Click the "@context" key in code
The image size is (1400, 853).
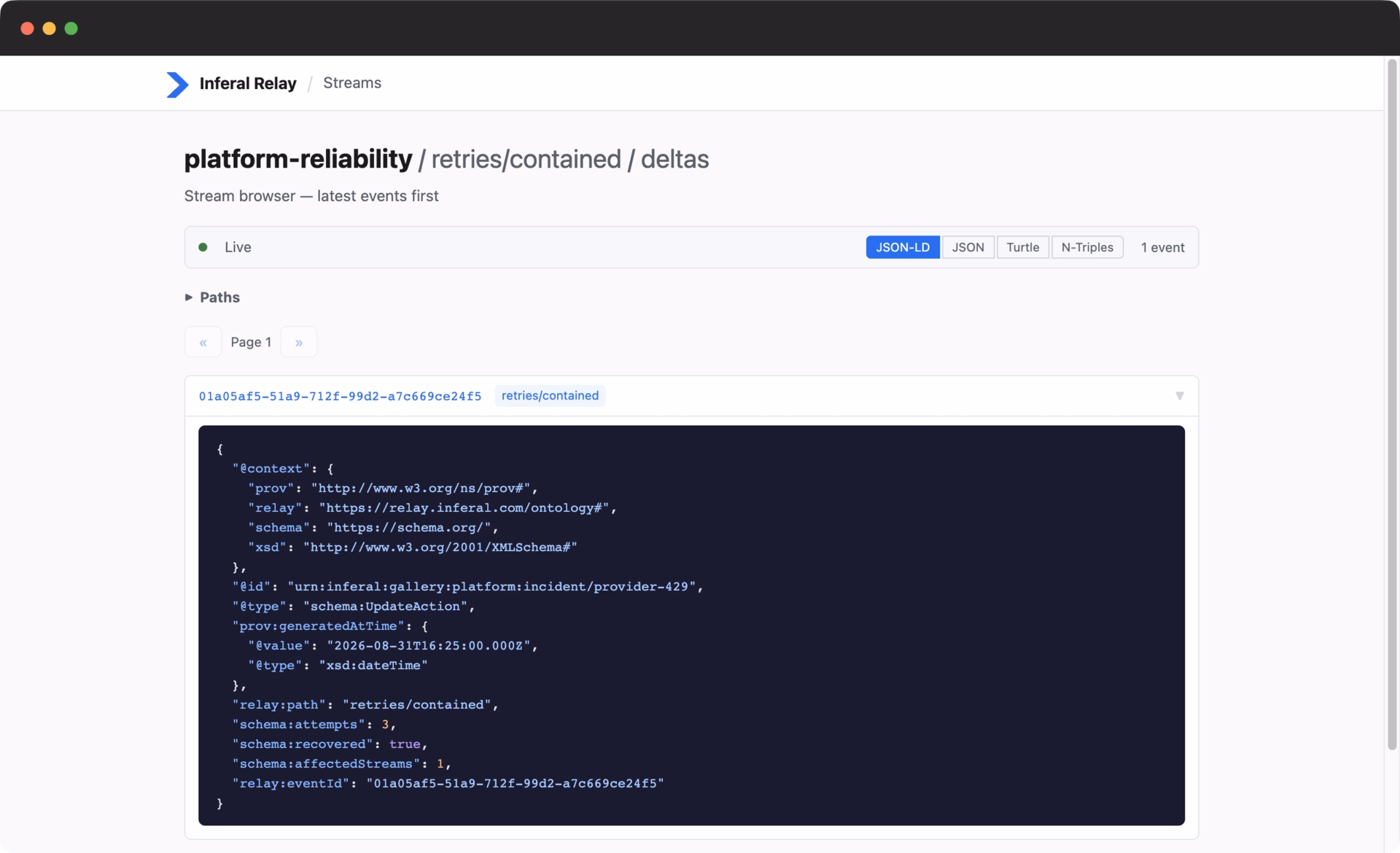[271, 469]
